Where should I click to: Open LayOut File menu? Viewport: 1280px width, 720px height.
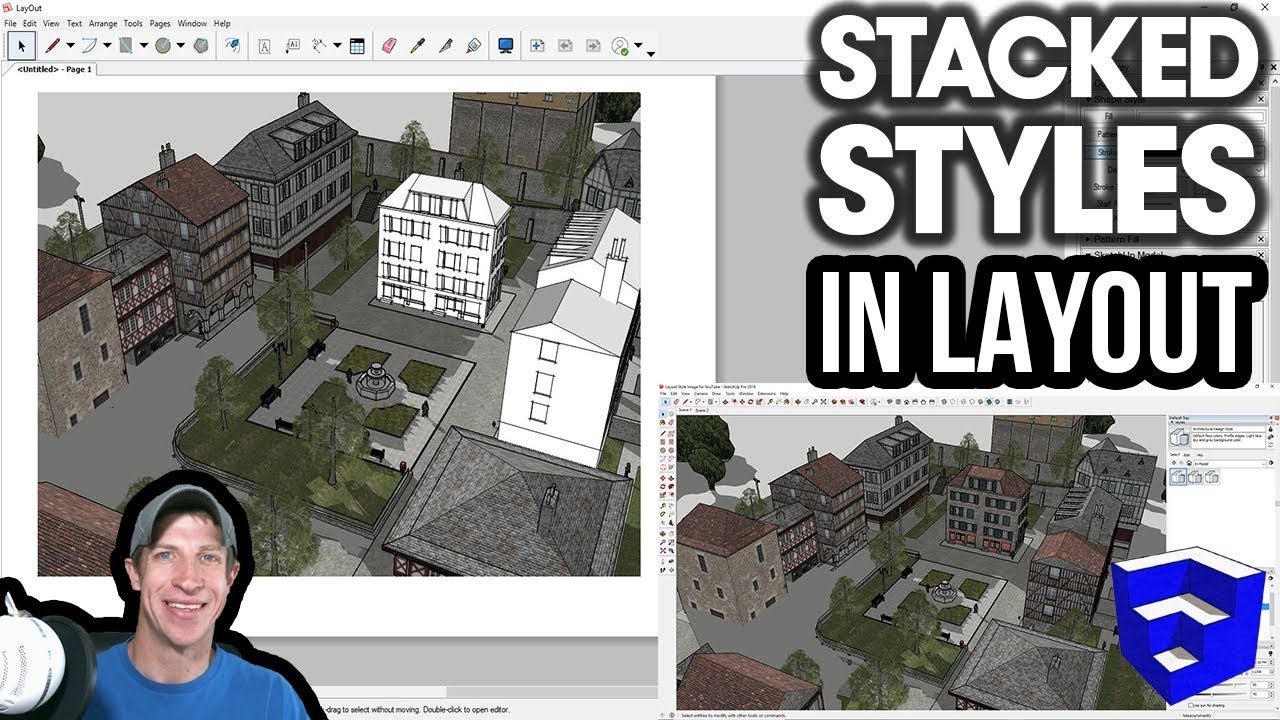click(10, 23)
